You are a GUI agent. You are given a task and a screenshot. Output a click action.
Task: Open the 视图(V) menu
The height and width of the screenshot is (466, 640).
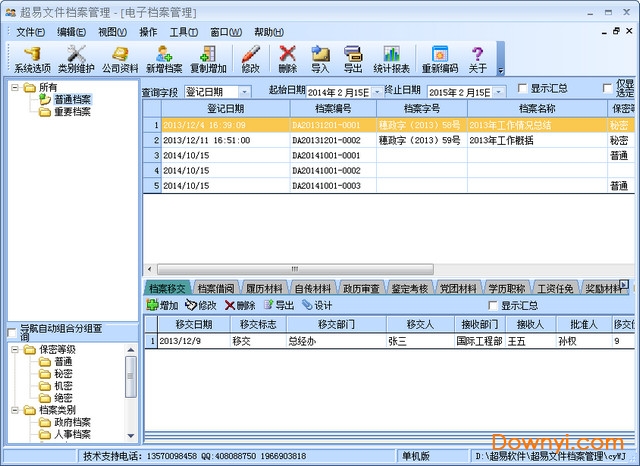(112, 32)
